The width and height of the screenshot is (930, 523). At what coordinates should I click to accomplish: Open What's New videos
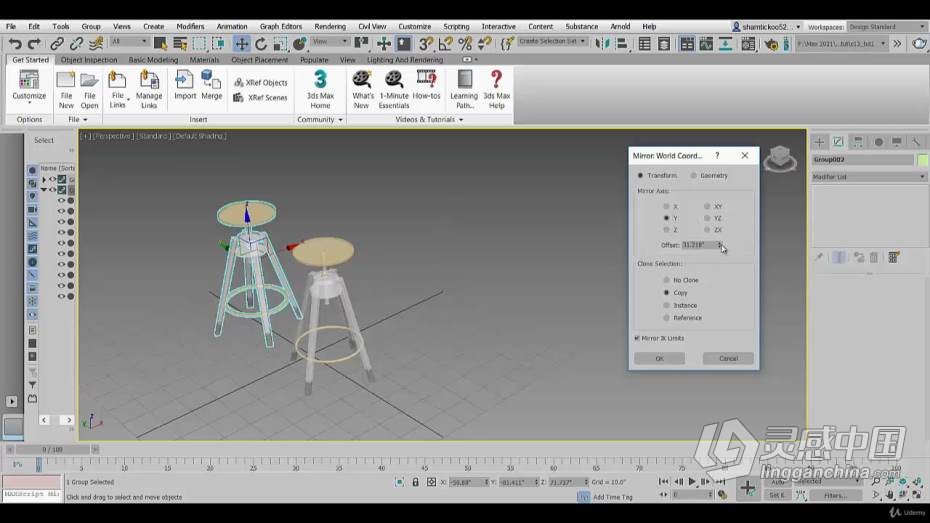[362, 90]
